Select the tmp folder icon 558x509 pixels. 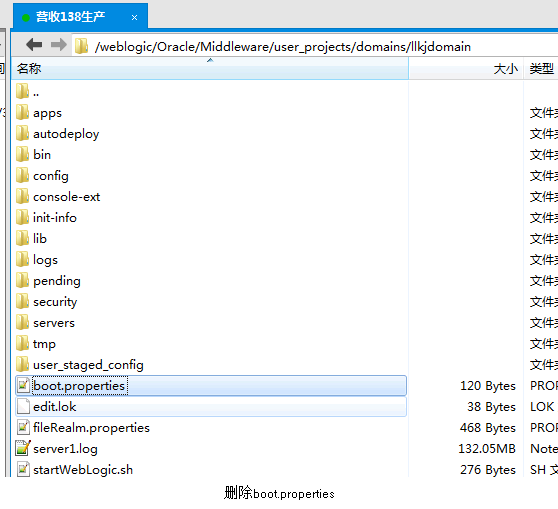click(22, 343)
